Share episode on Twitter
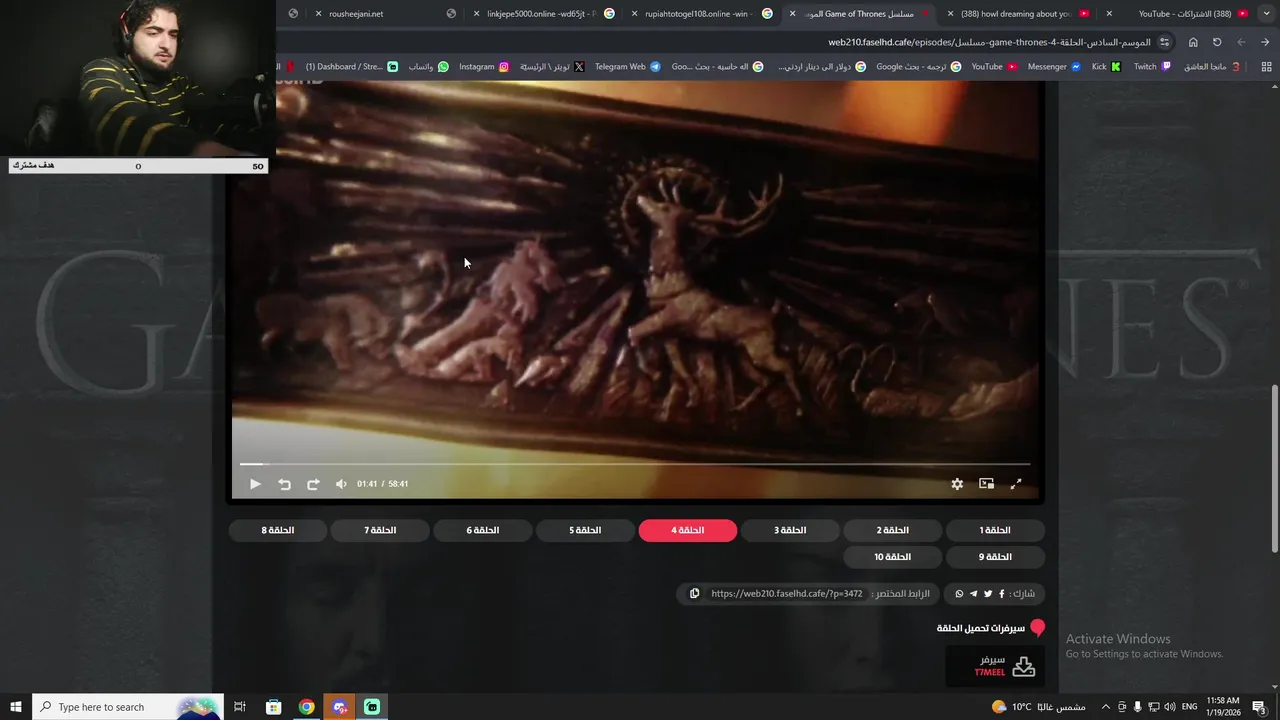The width and height of the screenshot is (1280, 720). tap(988, 594)
